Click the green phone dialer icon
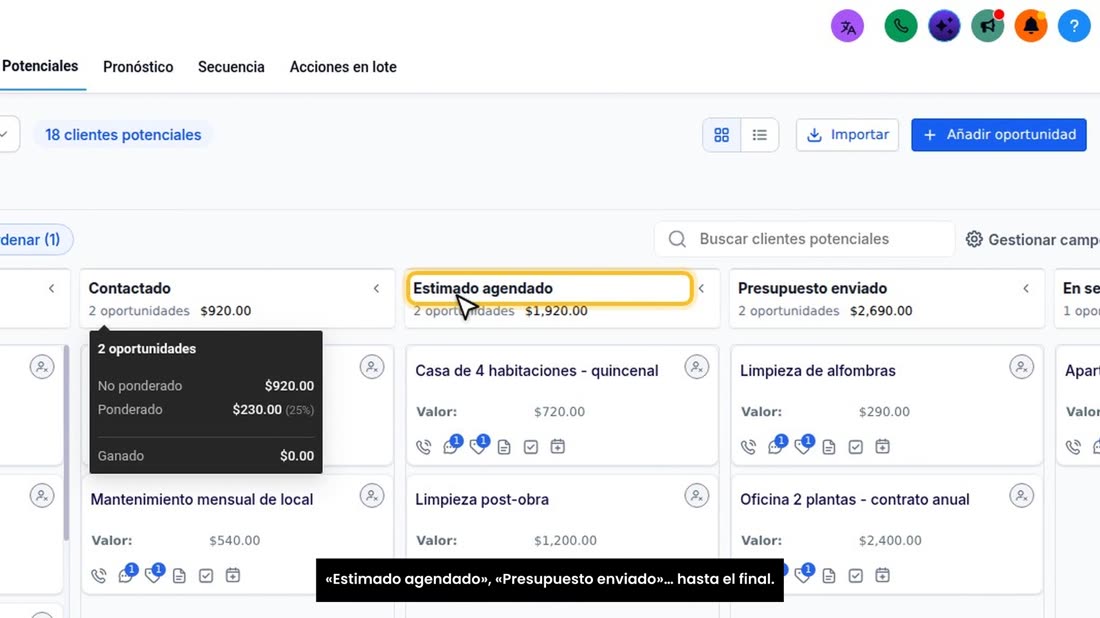Image resolution: width=1100 pixels, height=618 pixels. click(x=901, y=27)
